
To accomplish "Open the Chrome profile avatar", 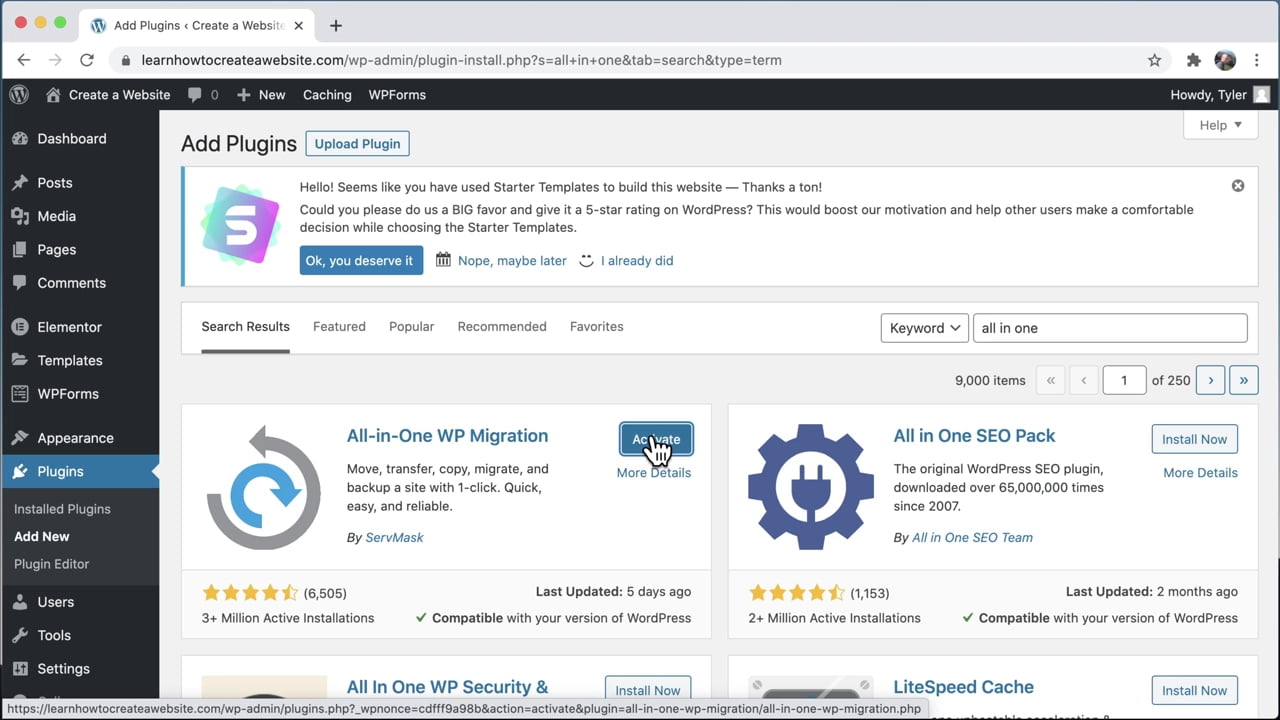I will (1225, 60).
